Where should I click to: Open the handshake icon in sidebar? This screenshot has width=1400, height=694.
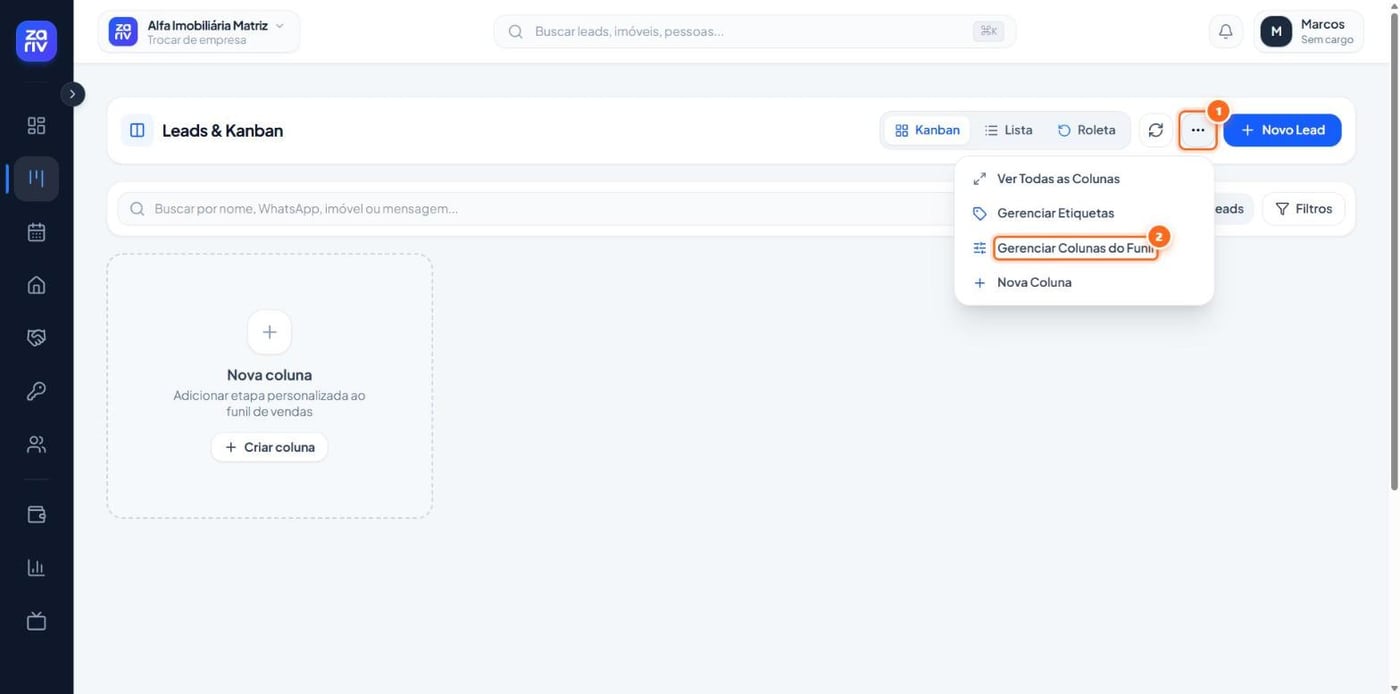click(x=36, y=338)
